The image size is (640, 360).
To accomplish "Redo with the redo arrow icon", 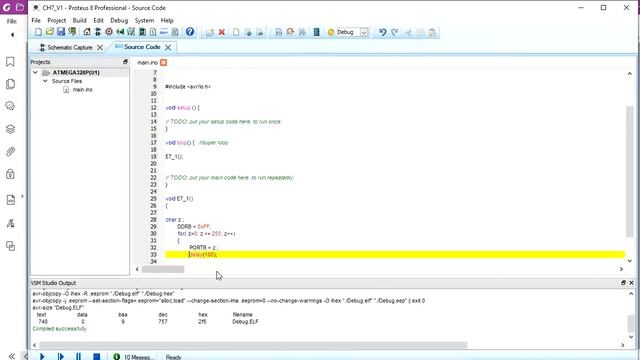I will click(x=395, y=32).
